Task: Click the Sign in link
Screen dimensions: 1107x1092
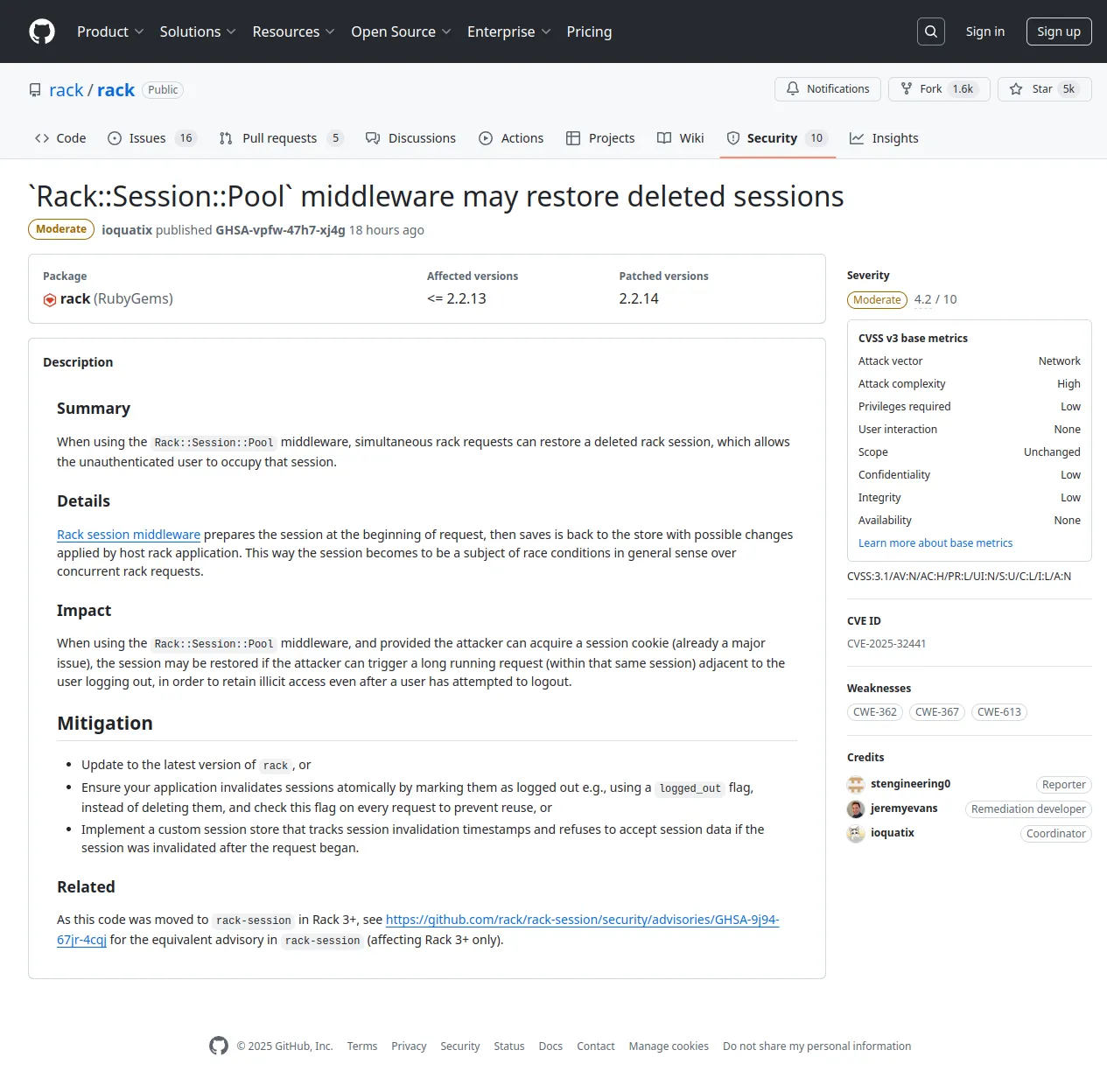Action: click(x=985, y=31)
